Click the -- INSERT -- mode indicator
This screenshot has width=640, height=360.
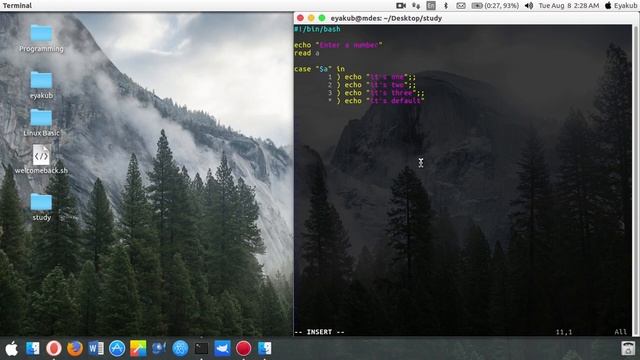click(x=320, y=332)
